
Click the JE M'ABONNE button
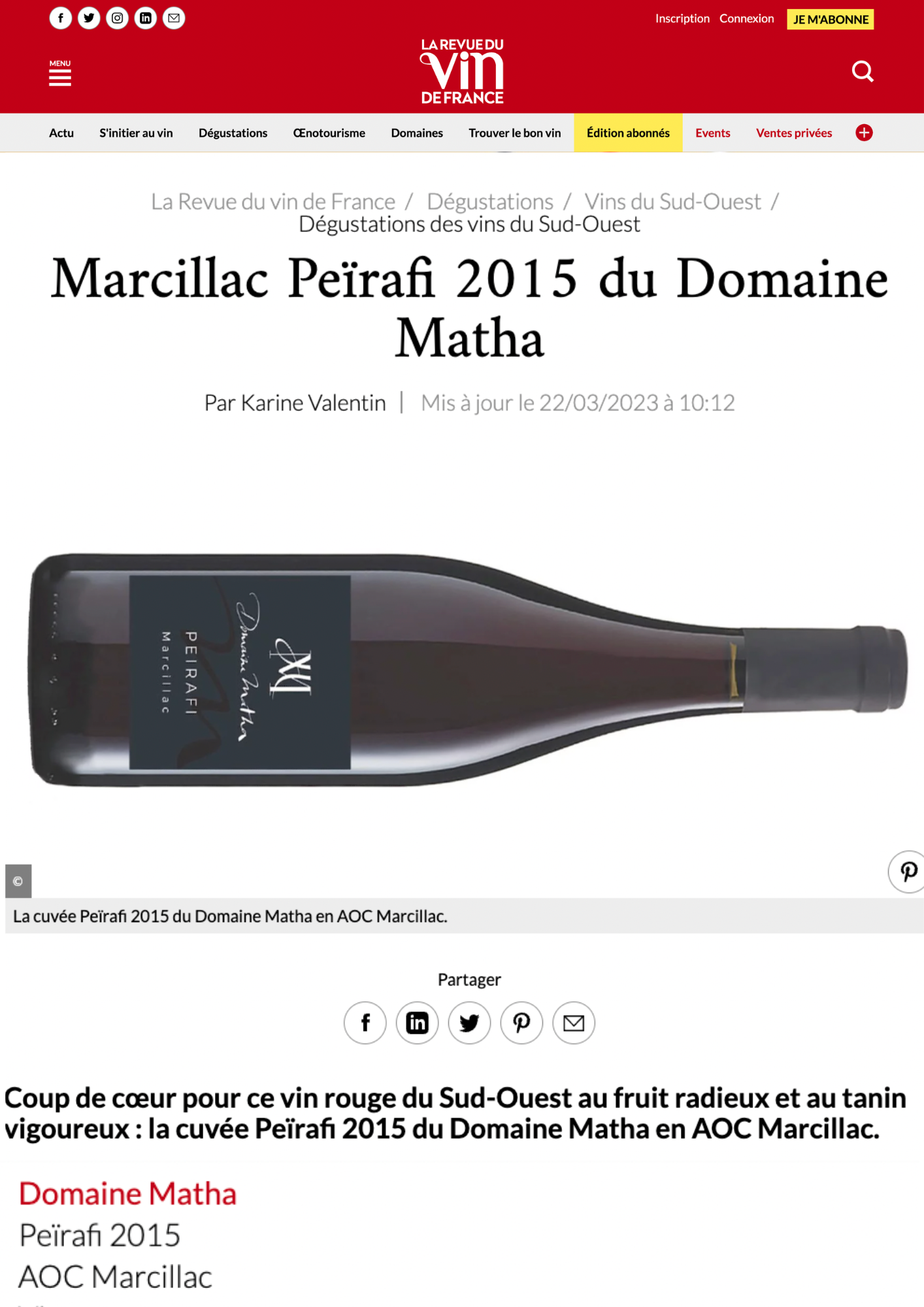pyautogui.click(x=831, y=19)
